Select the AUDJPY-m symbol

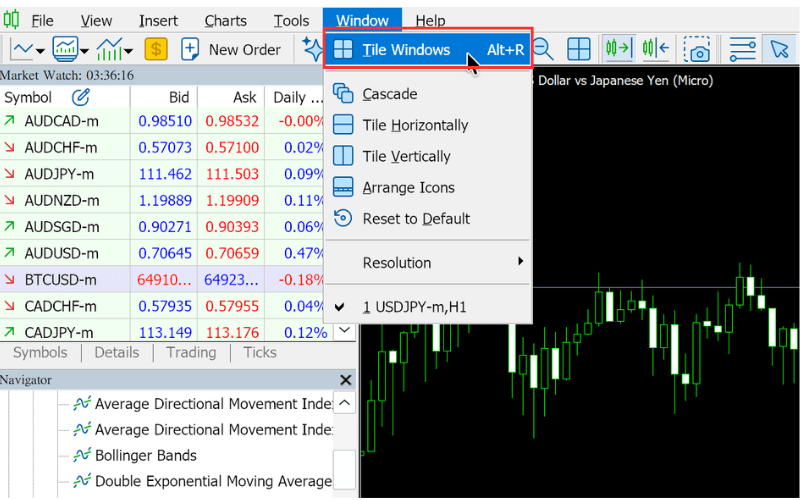(59, 174)
